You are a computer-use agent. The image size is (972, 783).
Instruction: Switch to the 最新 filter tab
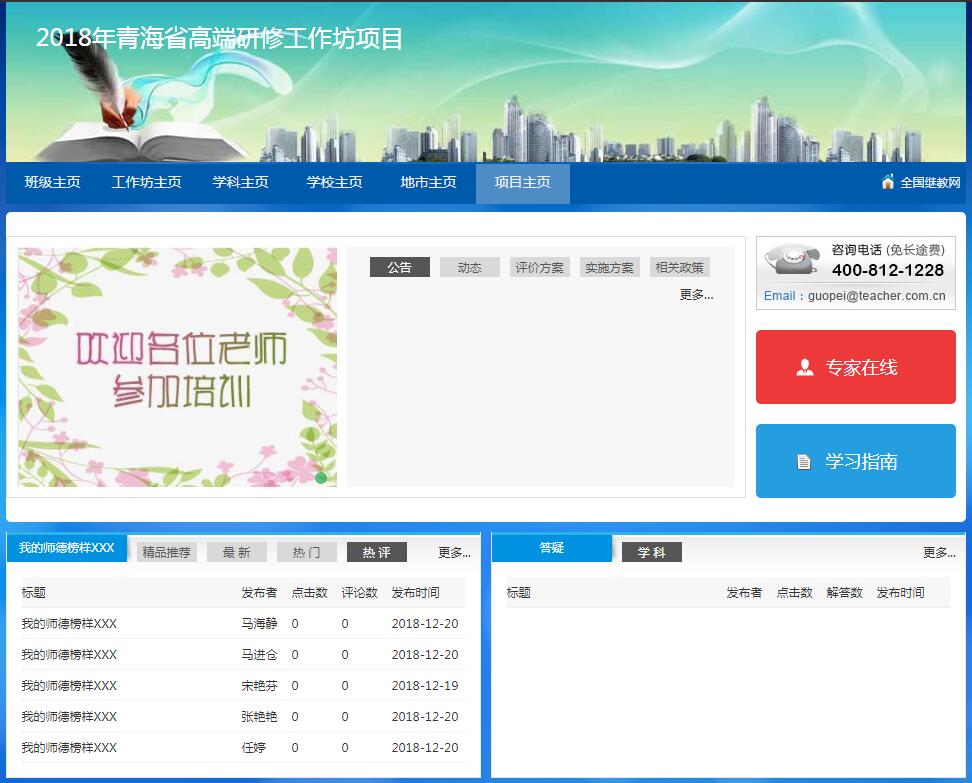click(x=237, y=552)
